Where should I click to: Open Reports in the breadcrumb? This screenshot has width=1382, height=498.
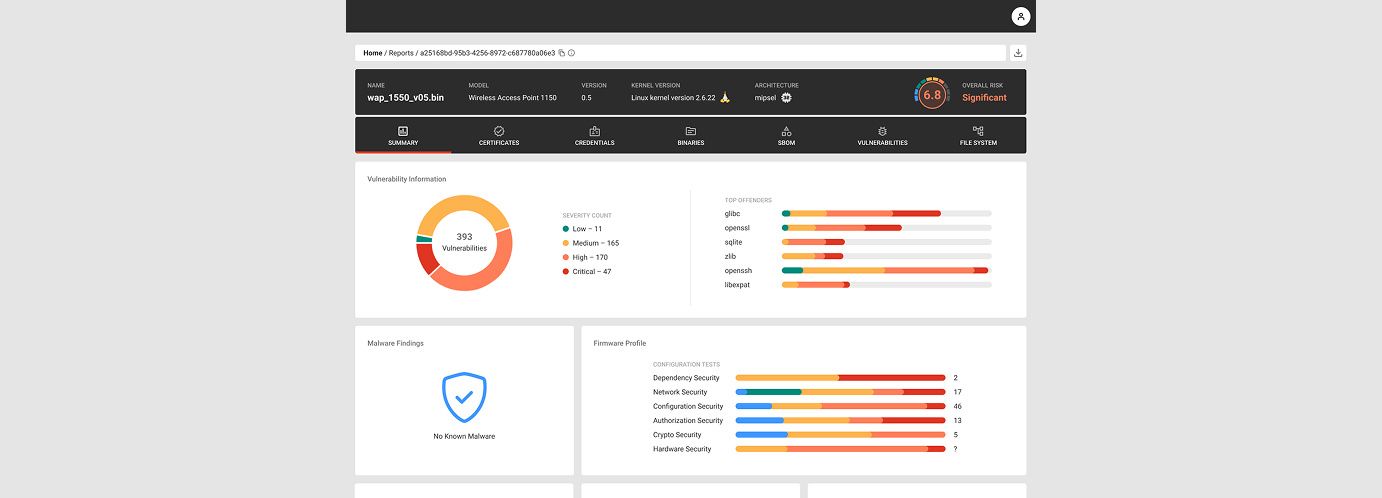pyautogui.click(x=401, y=53)
